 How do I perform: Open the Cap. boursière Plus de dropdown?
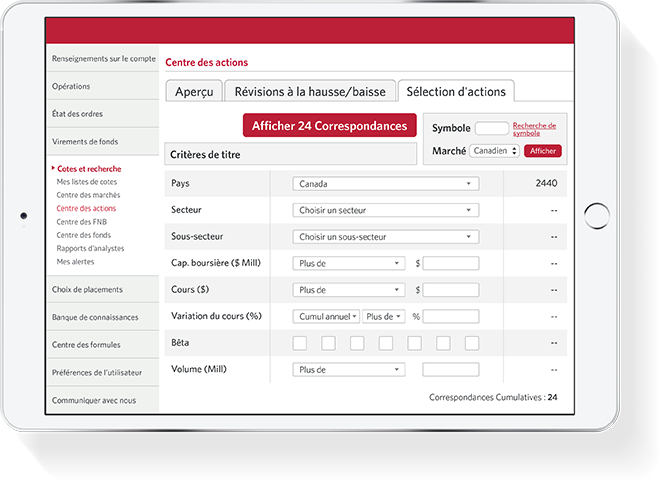(349, 263)
